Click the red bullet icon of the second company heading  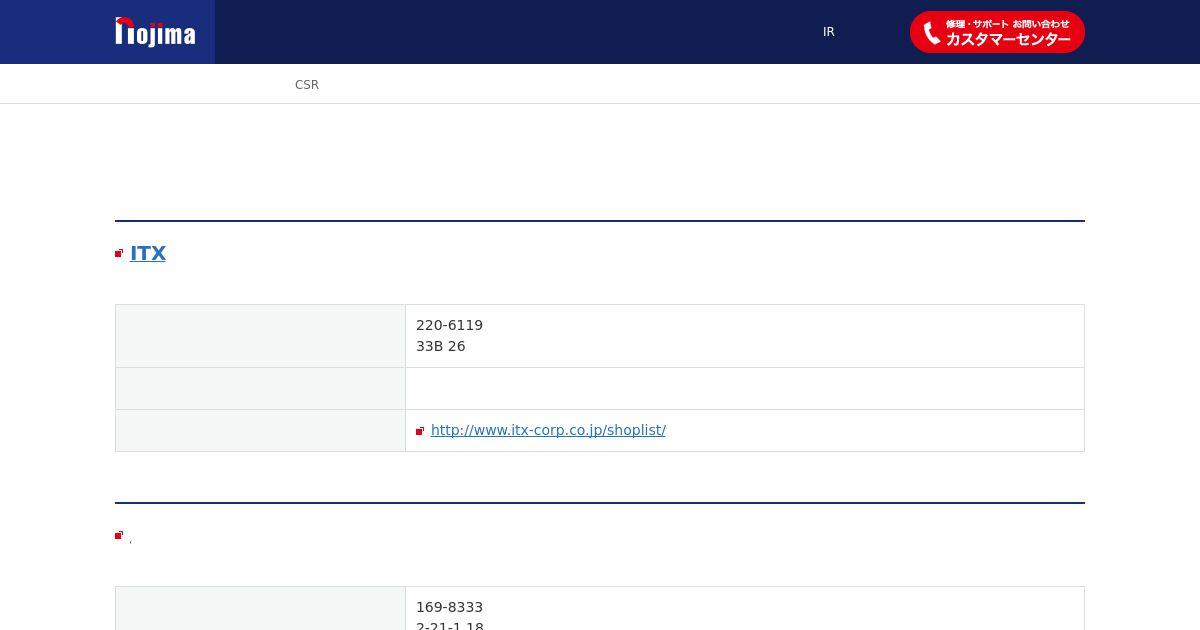pyautogui.click(x=119, y=535)
